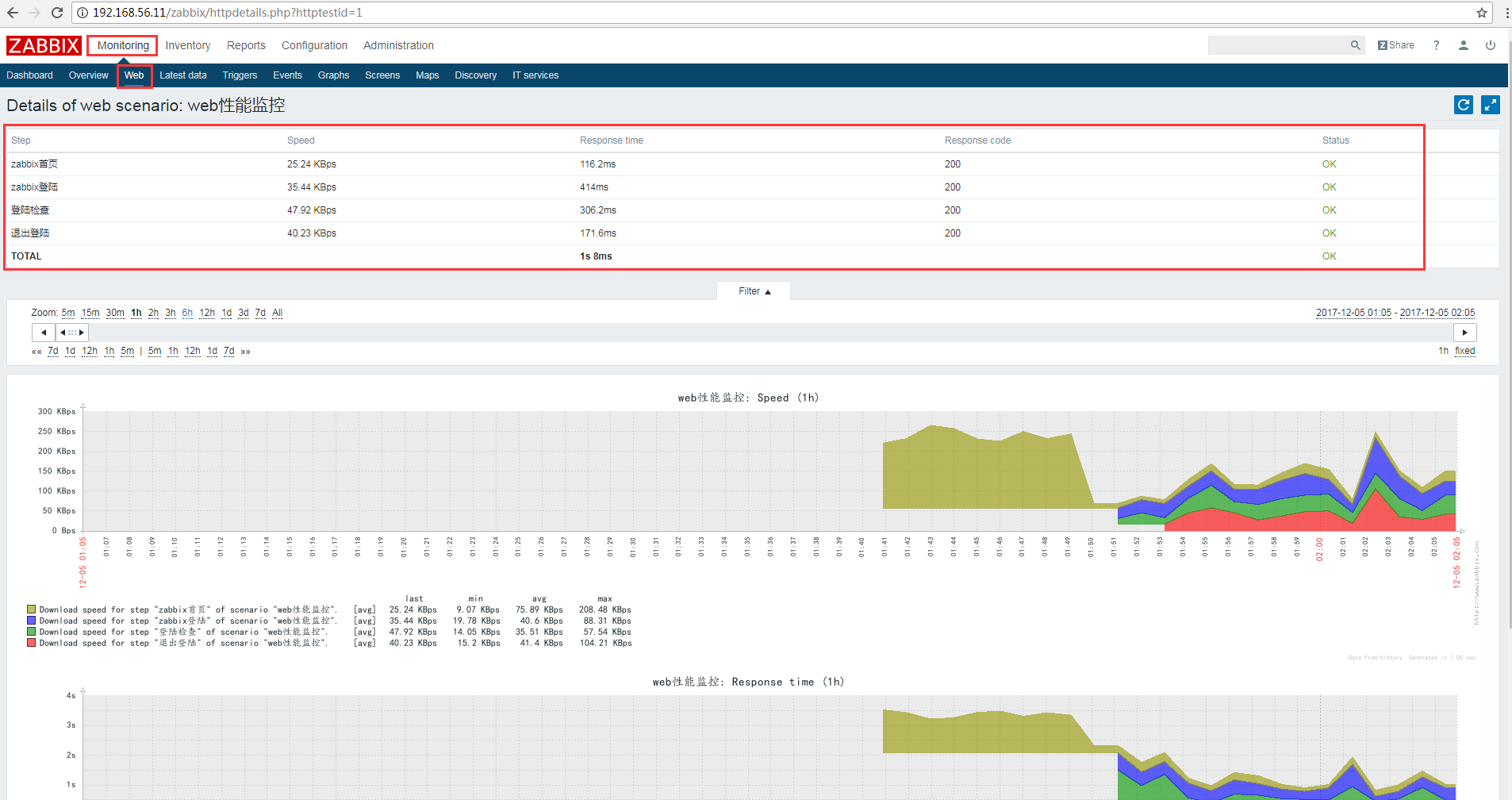
Task: Click the Speed column header
Action: 301,140
